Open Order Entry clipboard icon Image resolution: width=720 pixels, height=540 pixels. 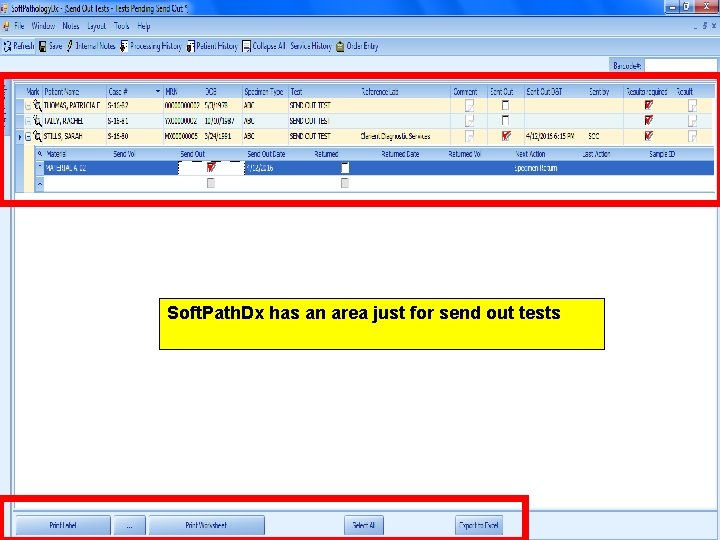(340, 46)
